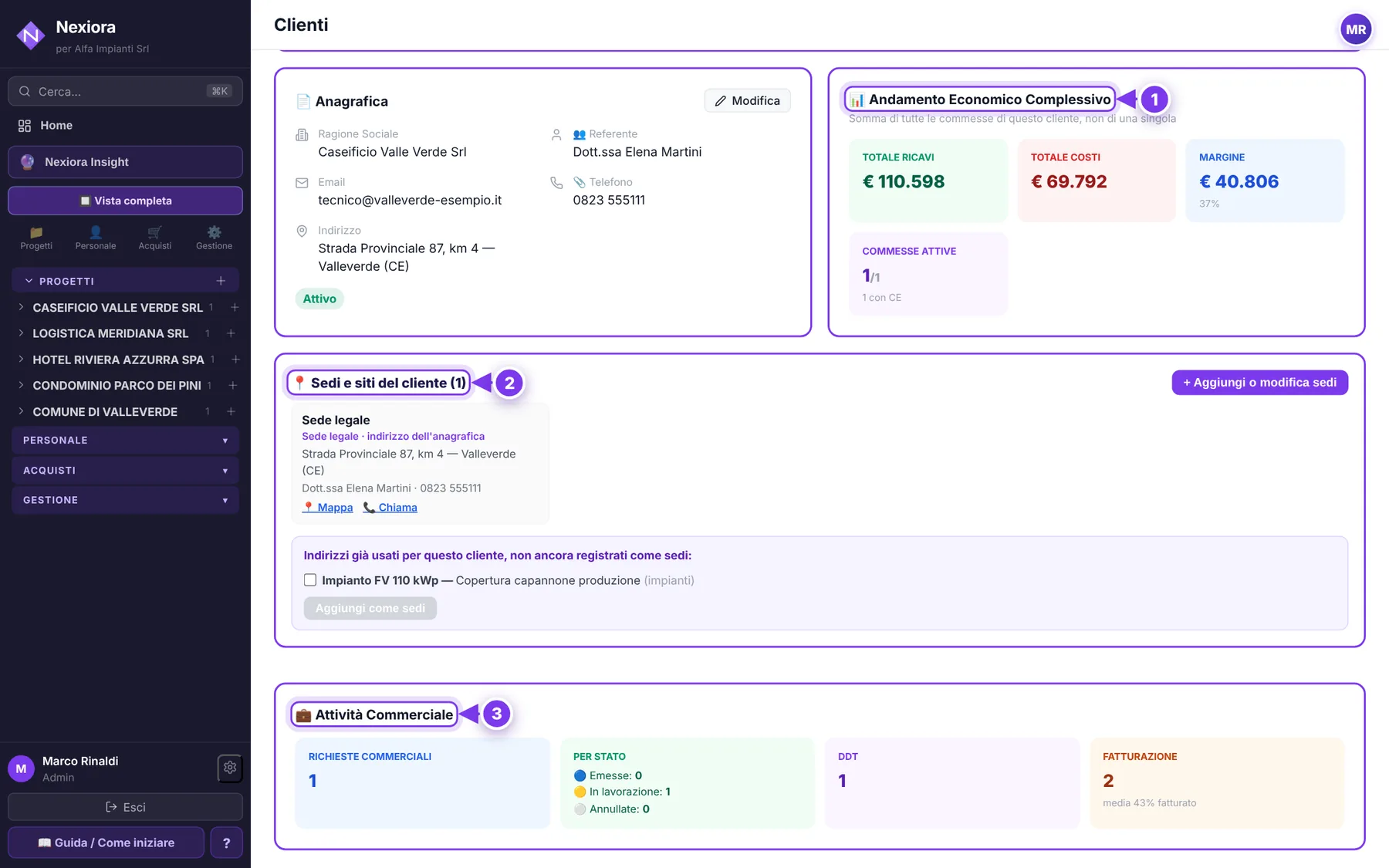
Task: Open Guida / Come iniziare
Action: click(x=106, y=843)
